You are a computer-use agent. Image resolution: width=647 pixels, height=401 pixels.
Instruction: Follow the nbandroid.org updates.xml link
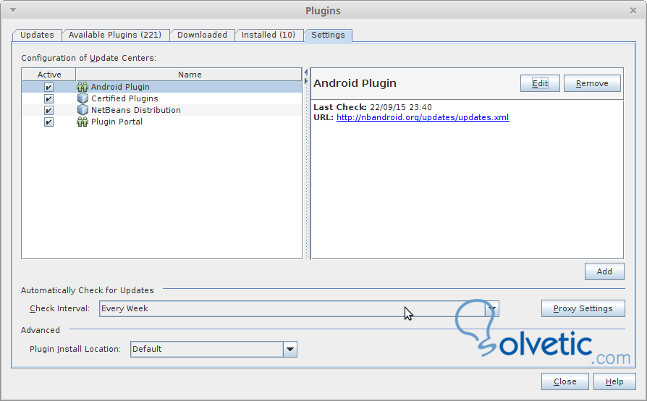point(423,118)
